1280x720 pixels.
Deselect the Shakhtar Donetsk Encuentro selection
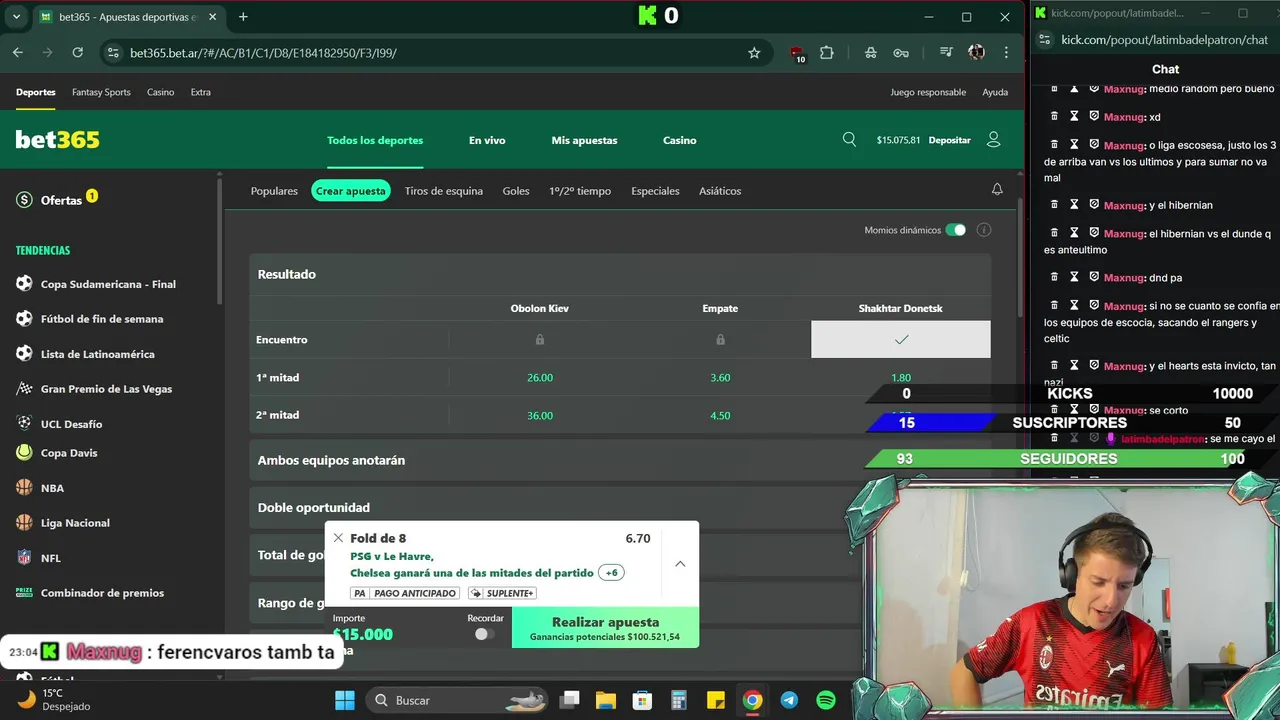(x=901, y=339)
